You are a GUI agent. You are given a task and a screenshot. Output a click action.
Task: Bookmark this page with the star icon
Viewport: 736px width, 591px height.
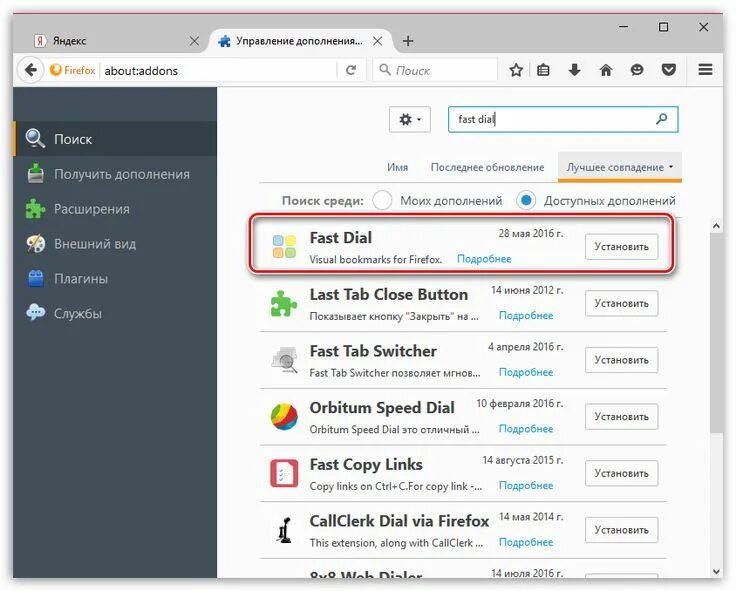(x=516, y=70)
